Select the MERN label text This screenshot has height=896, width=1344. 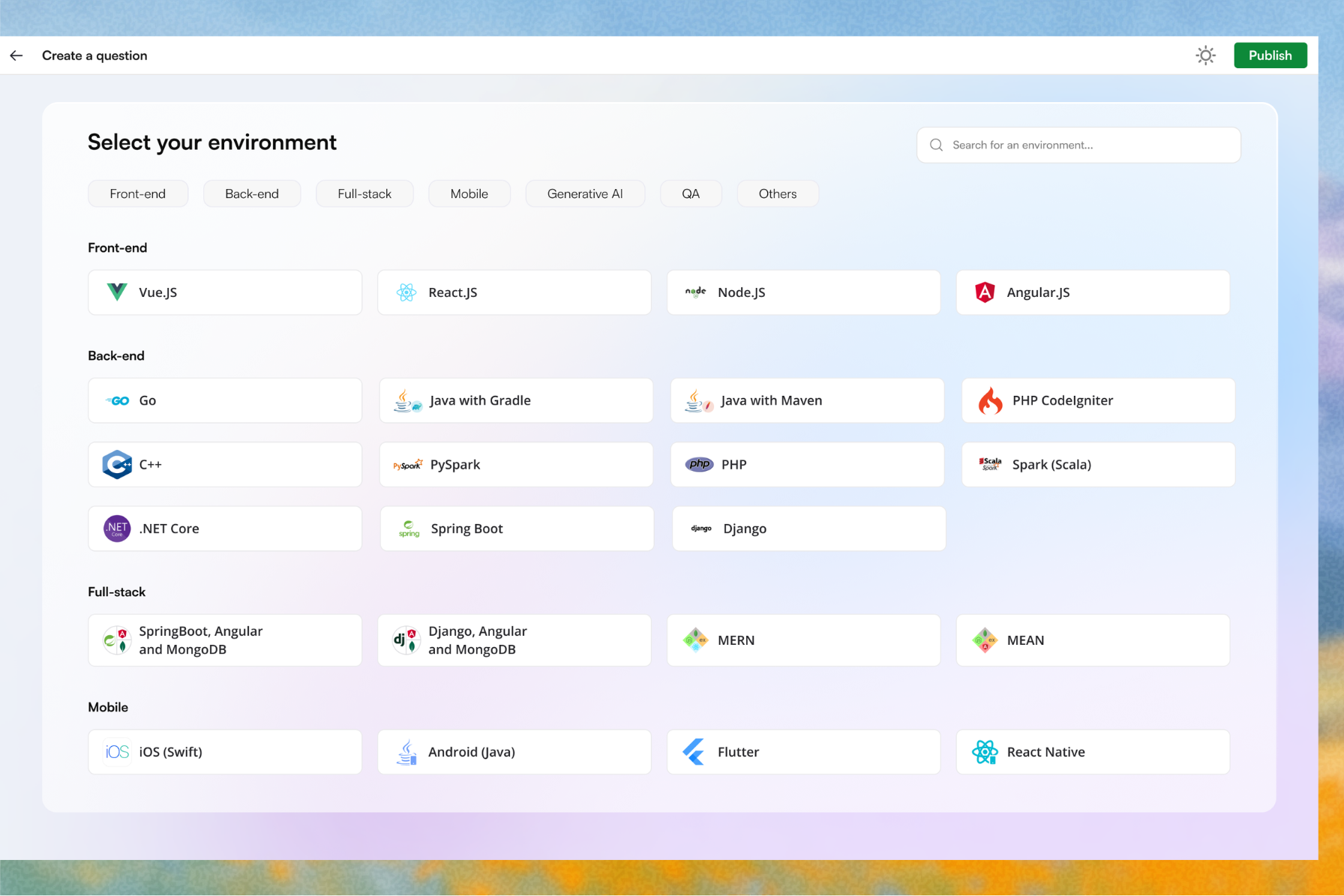tap(736, 640)
